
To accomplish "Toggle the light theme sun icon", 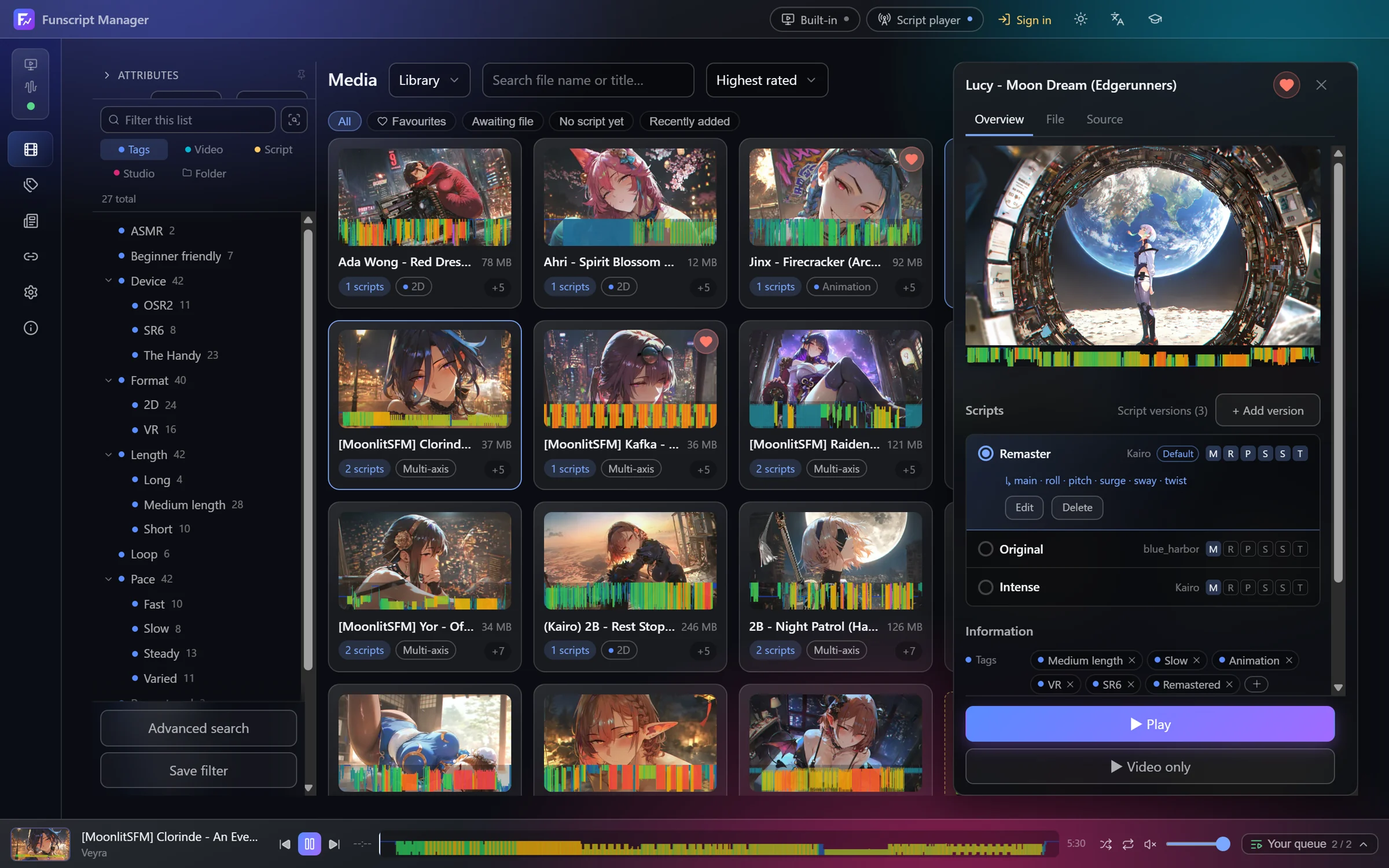I will point(1081,19).
